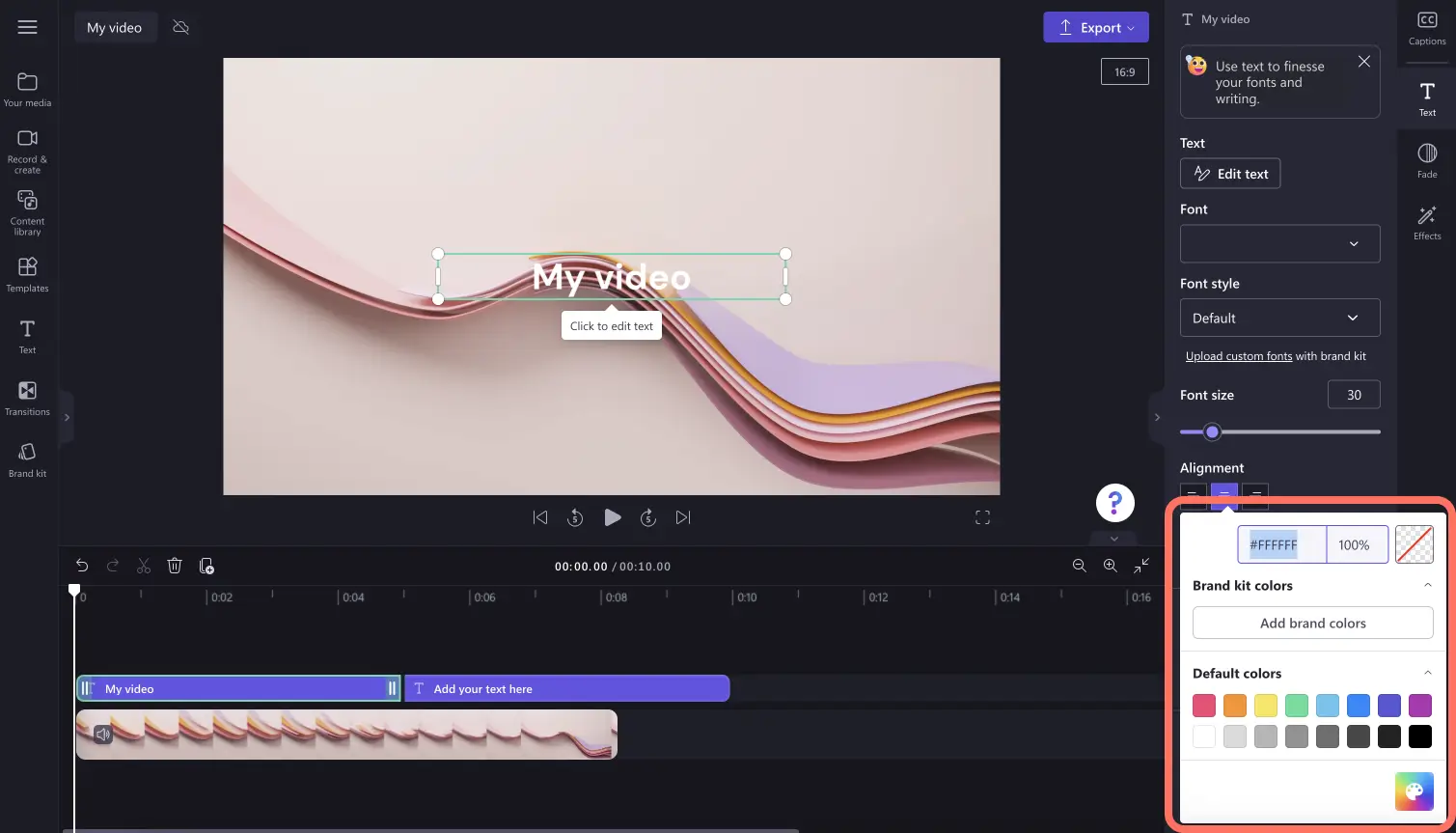This screenshot has height=833, width=1456.
Task: Pick the green default color swatch
Action: point(1297,706)
